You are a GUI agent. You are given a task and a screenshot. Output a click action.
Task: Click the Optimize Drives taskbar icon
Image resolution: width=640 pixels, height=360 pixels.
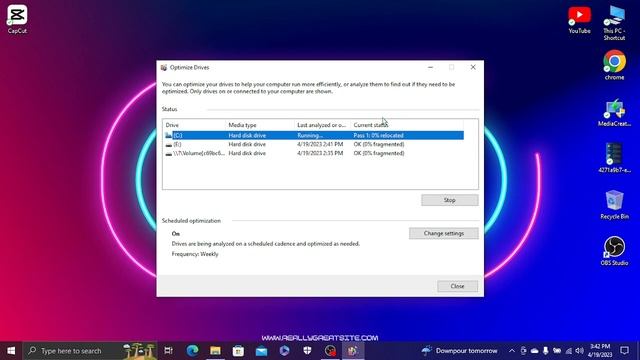click(x=353, y=351)
